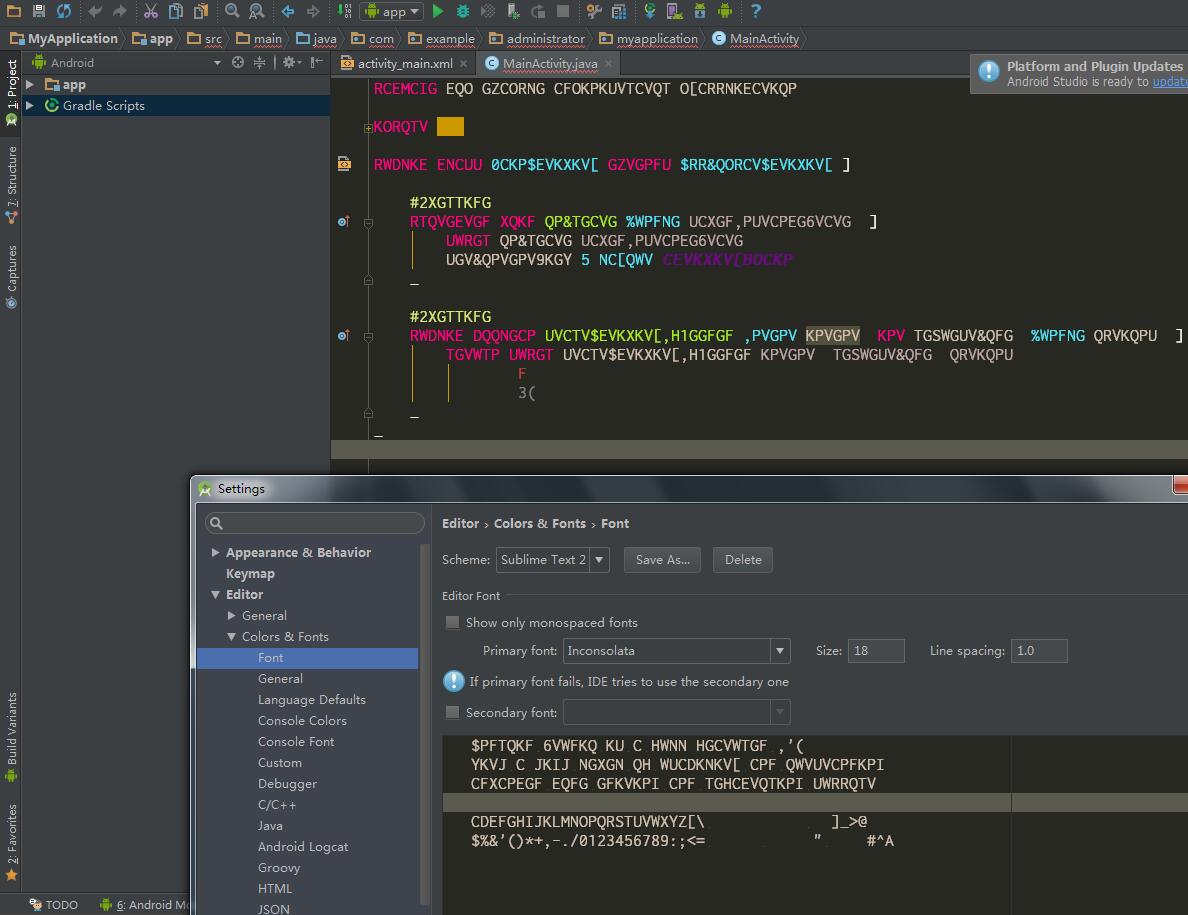
Task: Click the Scroll from Source target icon
Action: coord(238,62)
